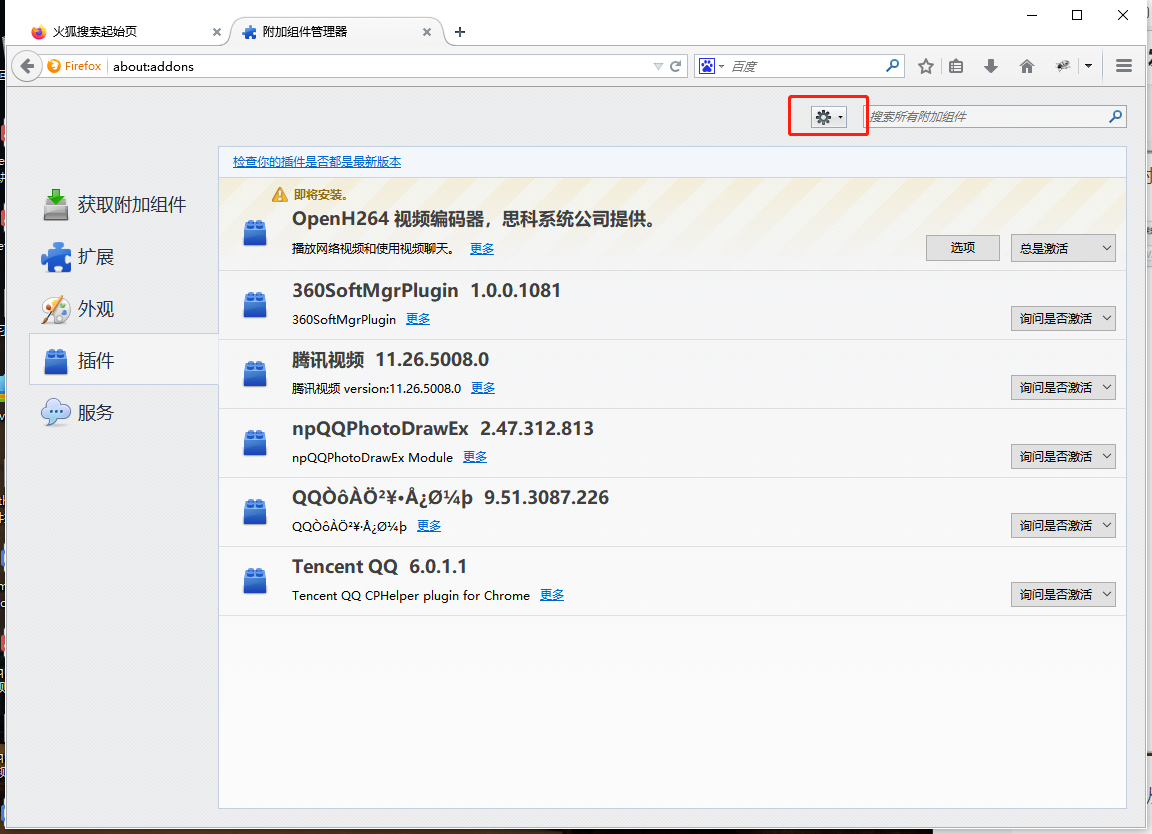Click 更多 link for 腾讯视频

[483, 388]
